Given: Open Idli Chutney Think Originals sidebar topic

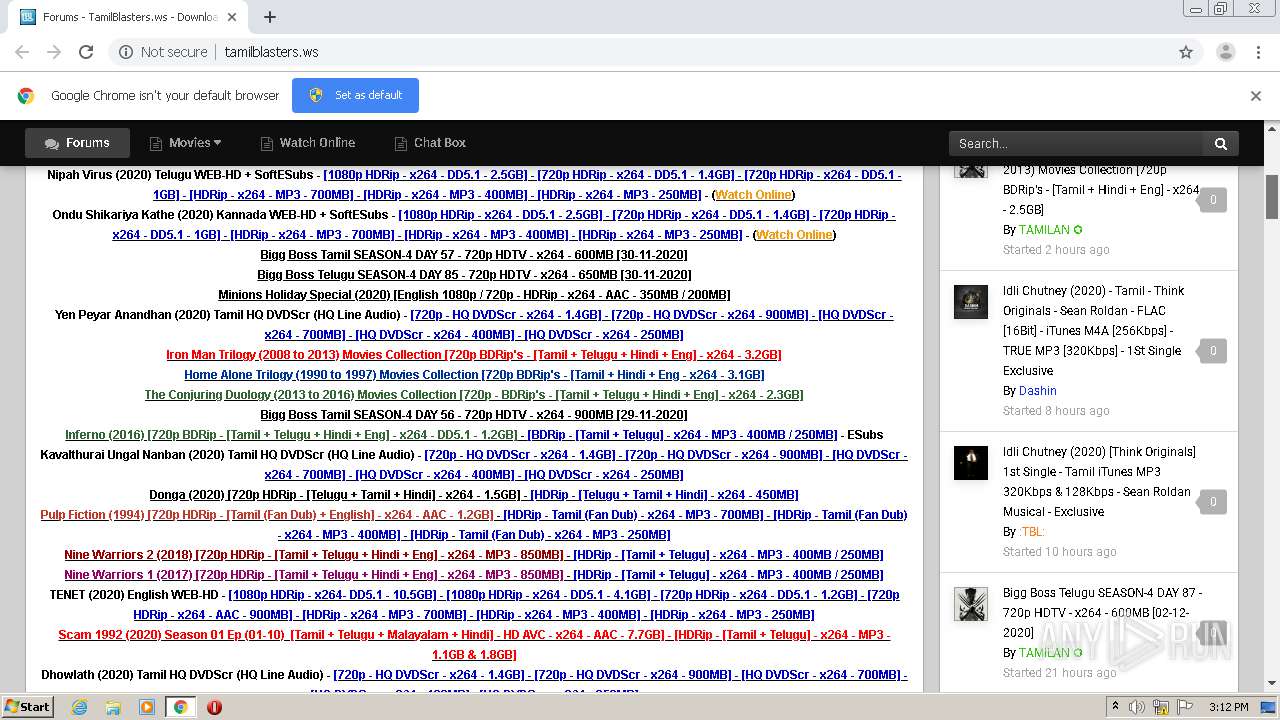Looking at the screenshot, I should click(1099, 482).
